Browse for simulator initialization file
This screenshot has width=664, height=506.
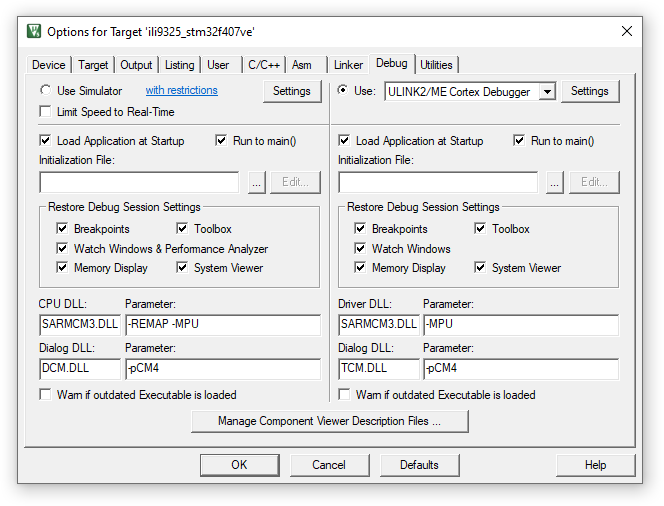pos(257,182)
